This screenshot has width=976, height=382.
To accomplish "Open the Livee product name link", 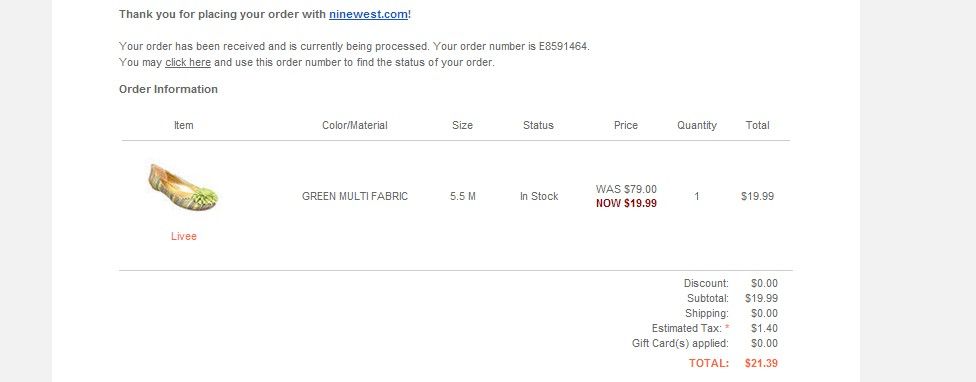I will tap(184, 236).
